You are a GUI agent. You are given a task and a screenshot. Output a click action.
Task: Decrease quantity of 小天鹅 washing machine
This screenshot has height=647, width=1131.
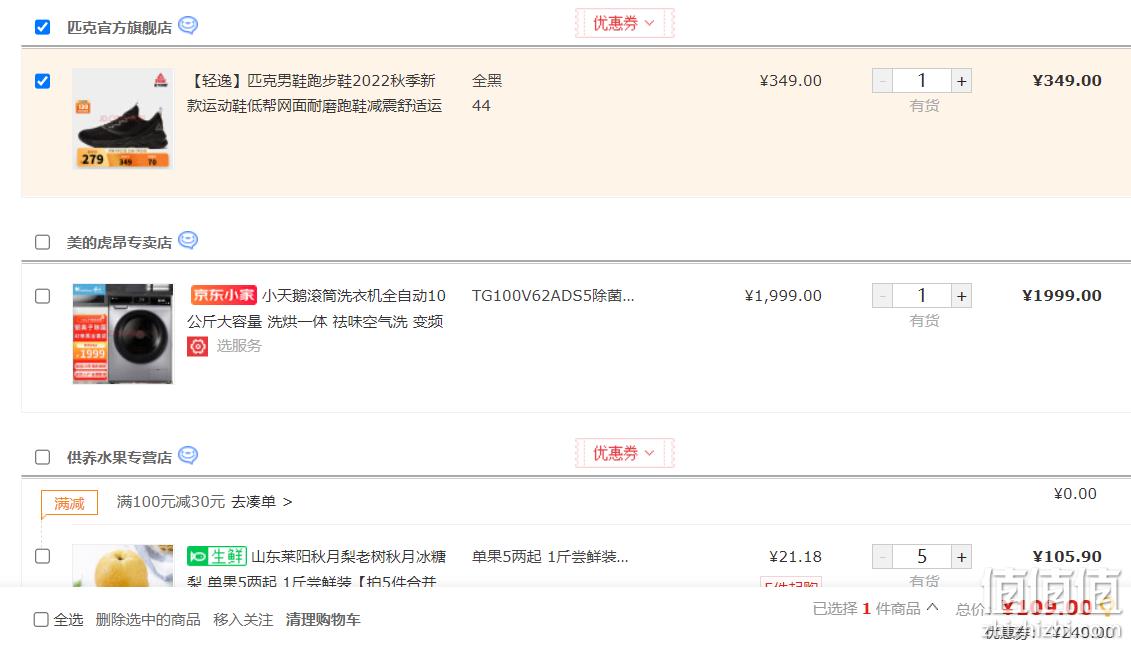[882, 296]
